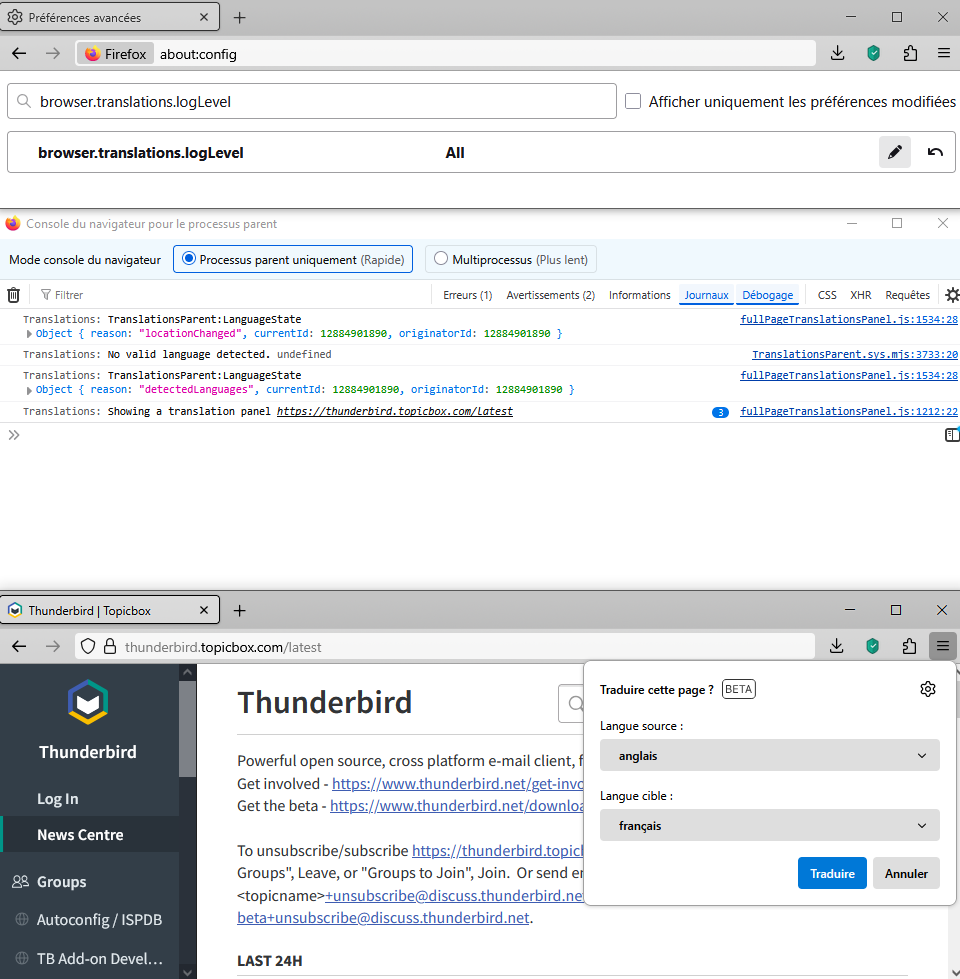Viewport: 960px width, 979px height.
Task: Open thunderbird.topicbox.com/latest link in console
Action: click(x=394, y=411)
